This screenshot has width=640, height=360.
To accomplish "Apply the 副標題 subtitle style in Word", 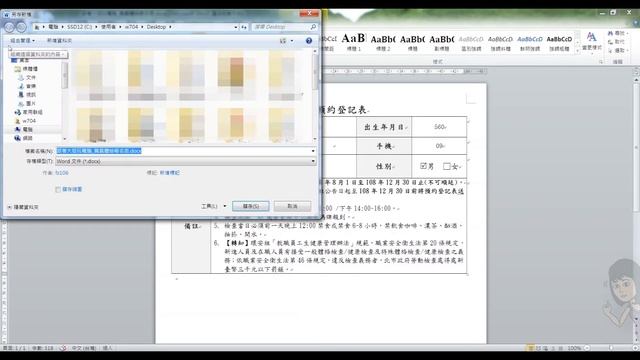I will (442, 42).
